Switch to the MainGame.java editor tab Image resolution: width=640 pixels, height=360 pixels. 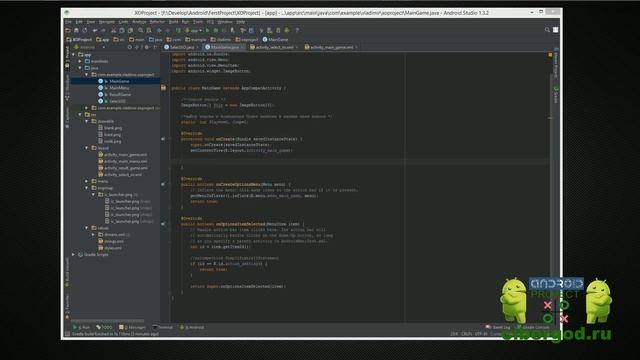[223, 47]
